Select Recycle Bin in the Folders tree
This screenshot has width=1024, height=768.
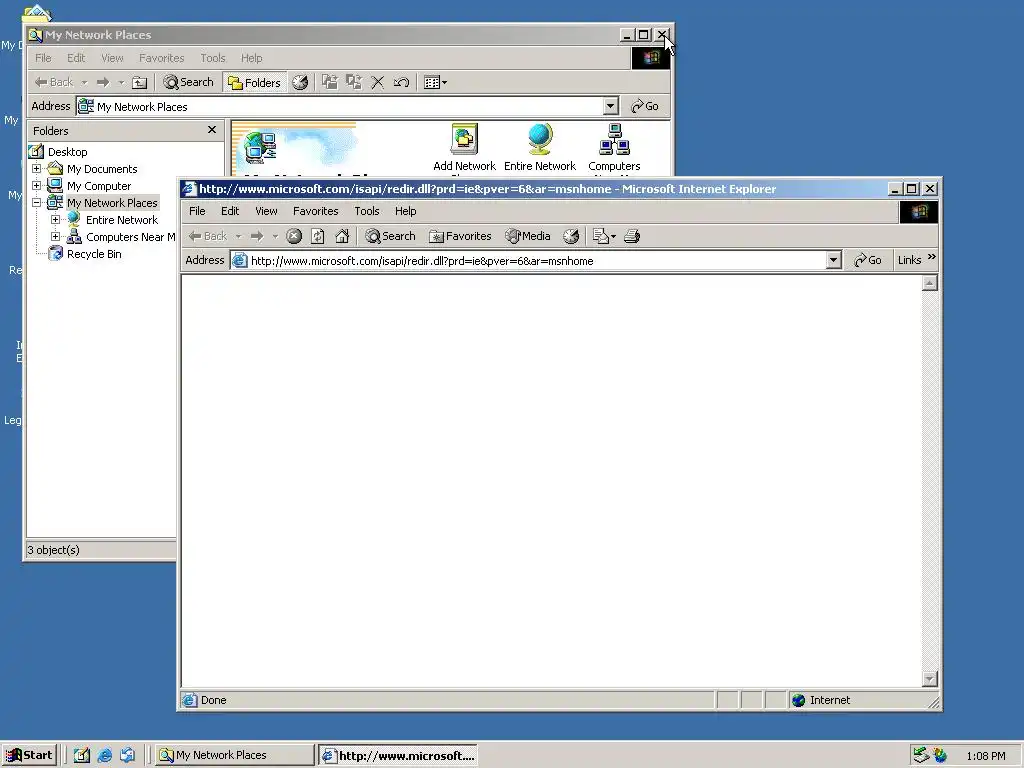pos(94,254)
